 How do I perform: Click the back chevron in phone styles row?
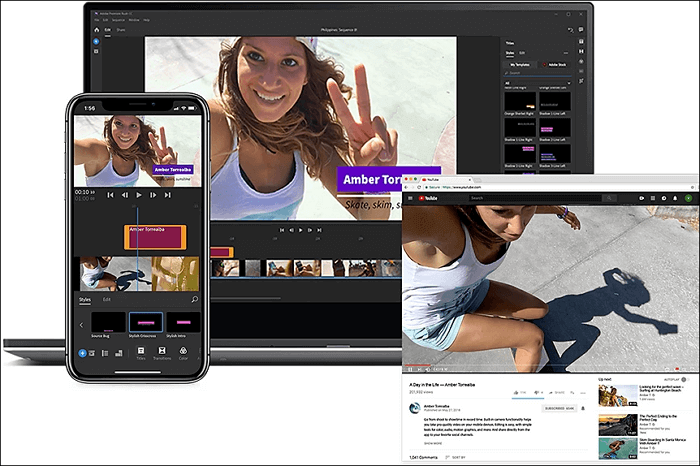point(82,325)
